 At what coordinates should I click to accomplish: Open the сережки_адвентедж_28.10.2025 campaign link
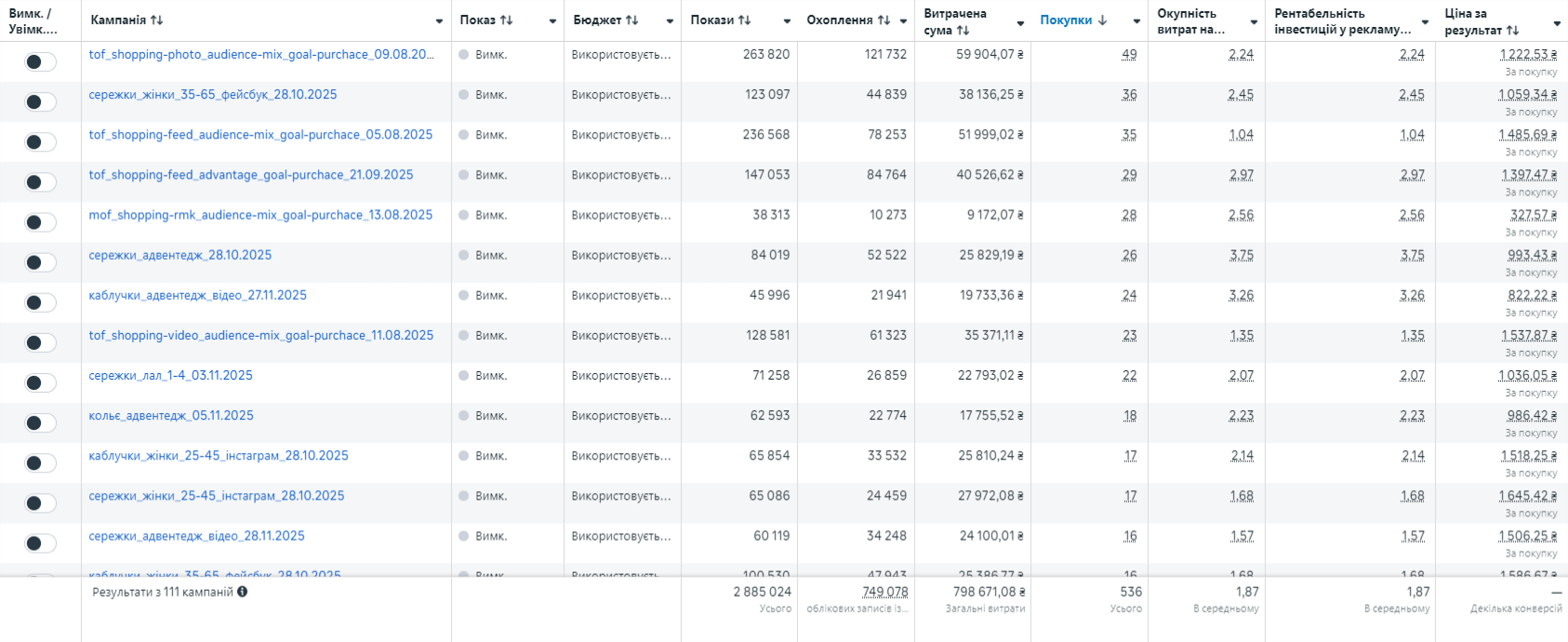[x=180, y=255]
